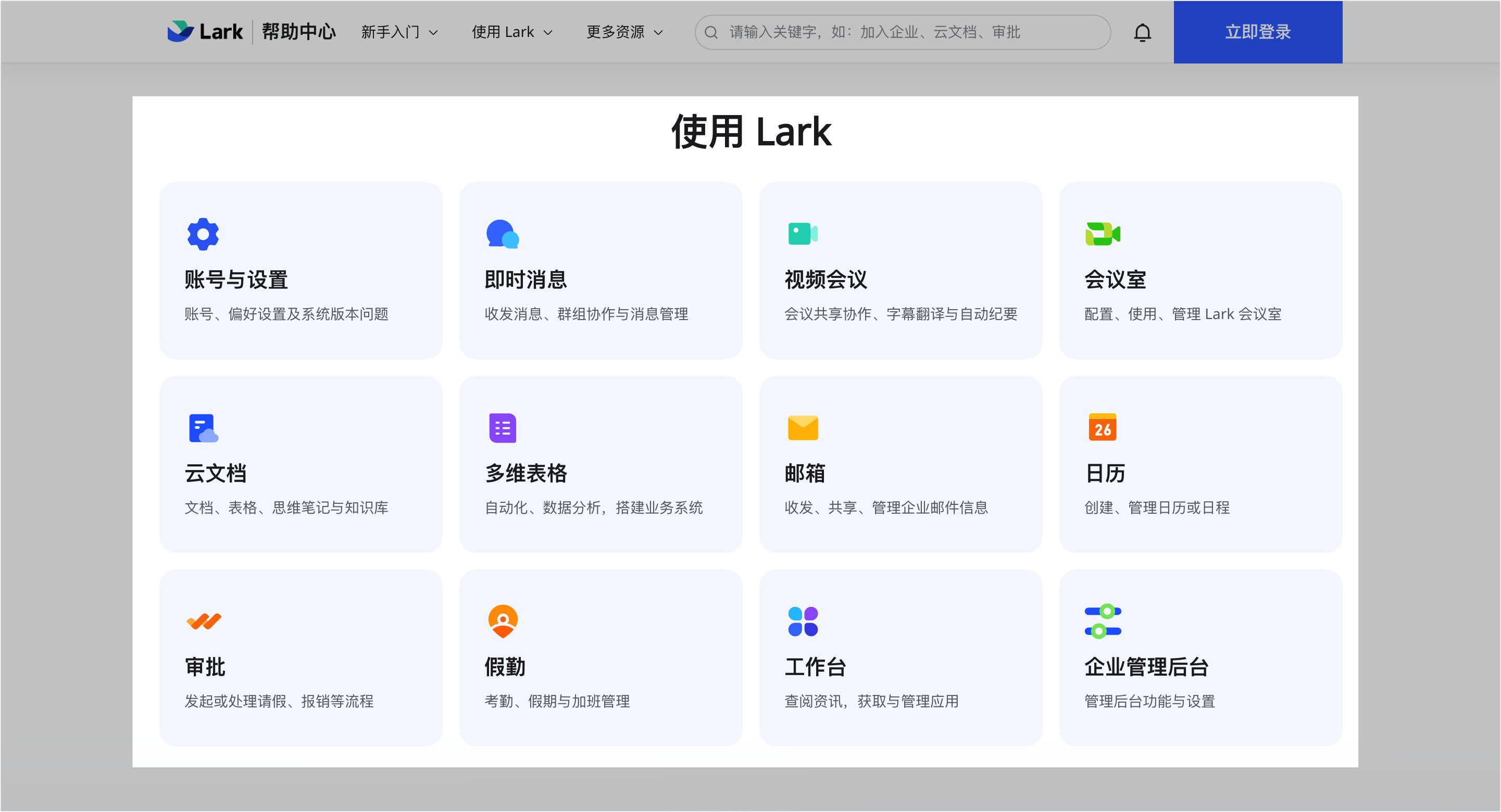
Task: Click the Lark bird logo
Action: pos(180,31)
